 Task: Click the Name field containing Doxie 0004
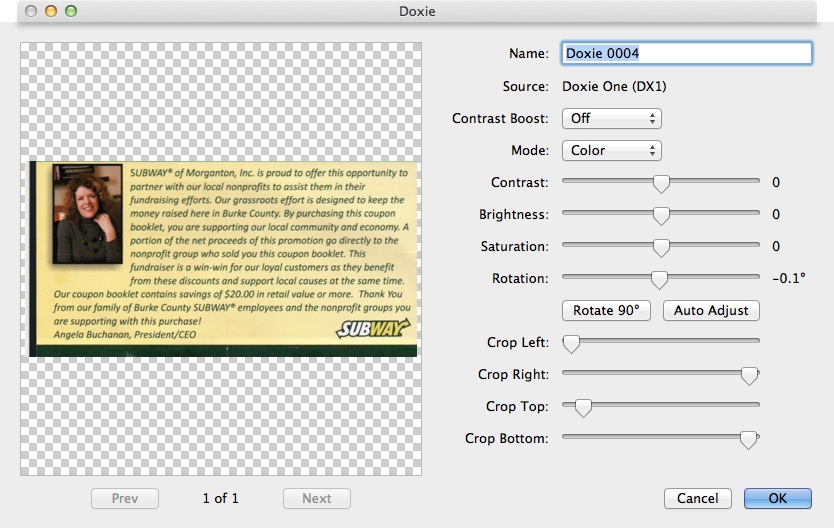[687, 53]
